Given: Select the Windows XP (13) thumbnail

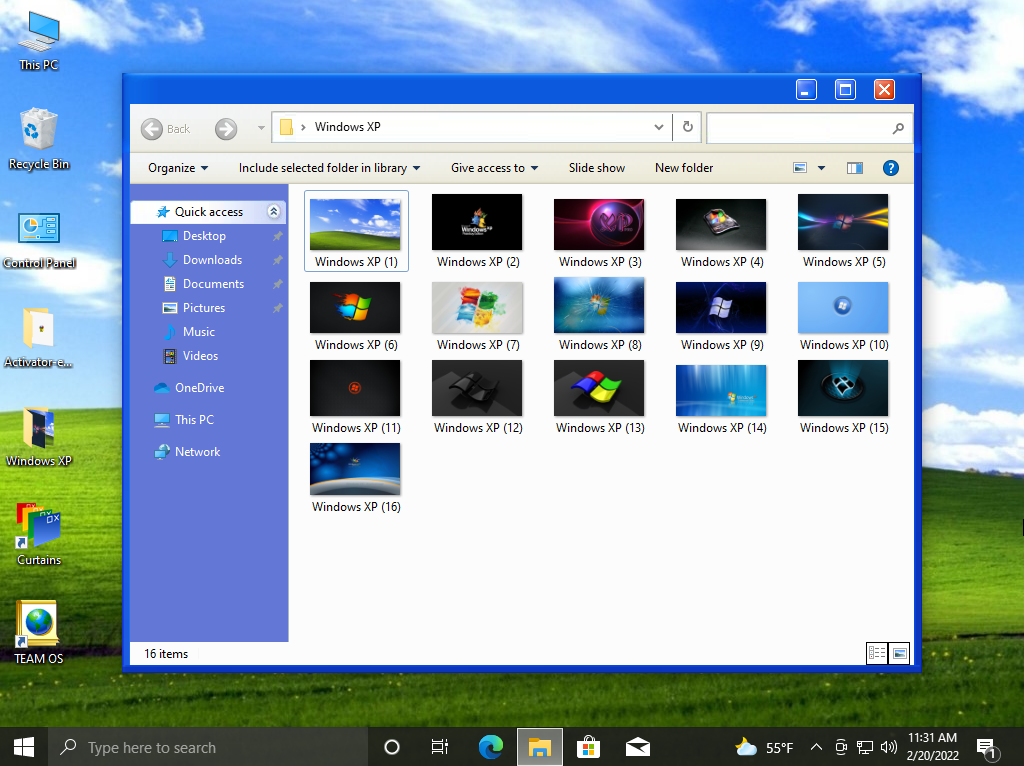Looking at the screenshot, I should coord(600,398).
